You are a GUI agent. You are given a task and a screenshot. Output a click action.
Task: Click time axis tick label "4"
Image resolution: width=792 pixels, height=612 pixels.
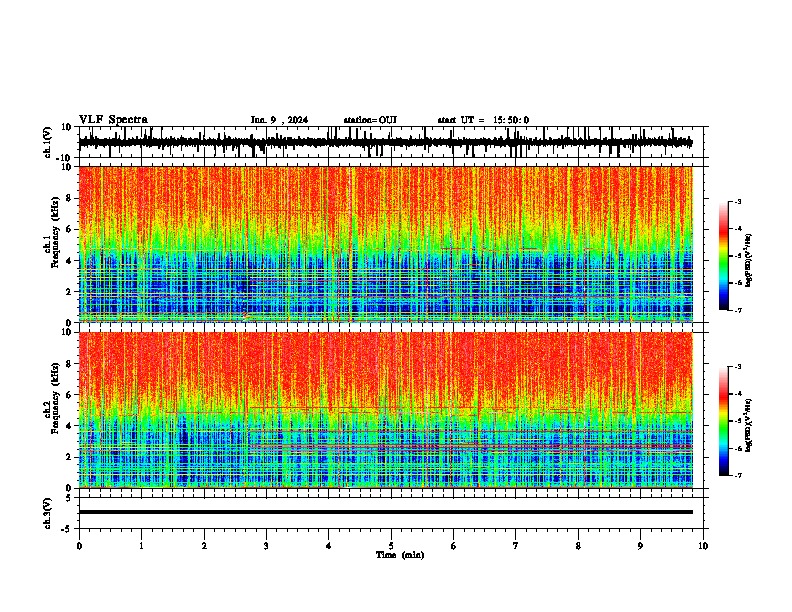point(329,546)
